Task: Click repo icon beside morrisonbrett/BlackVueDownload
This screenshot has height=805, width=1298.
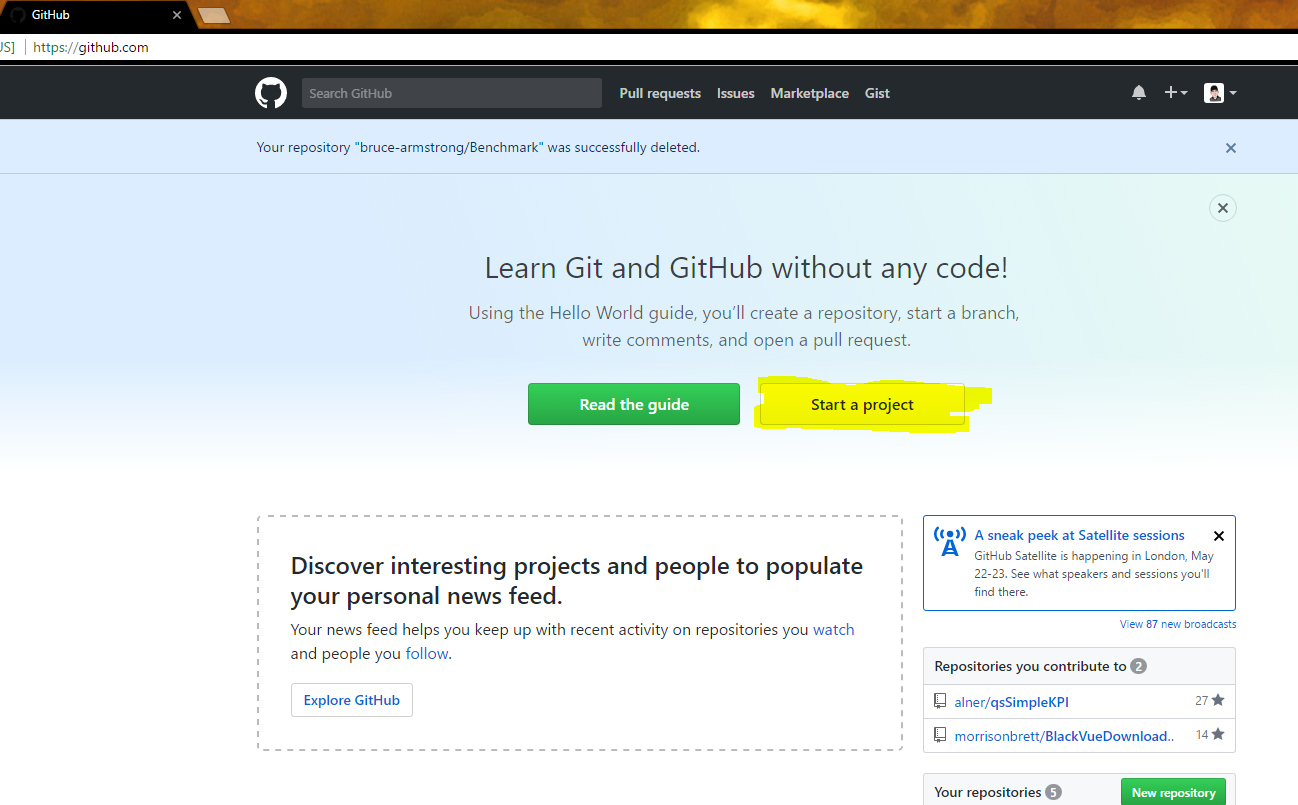Action: tap(940, 735)
